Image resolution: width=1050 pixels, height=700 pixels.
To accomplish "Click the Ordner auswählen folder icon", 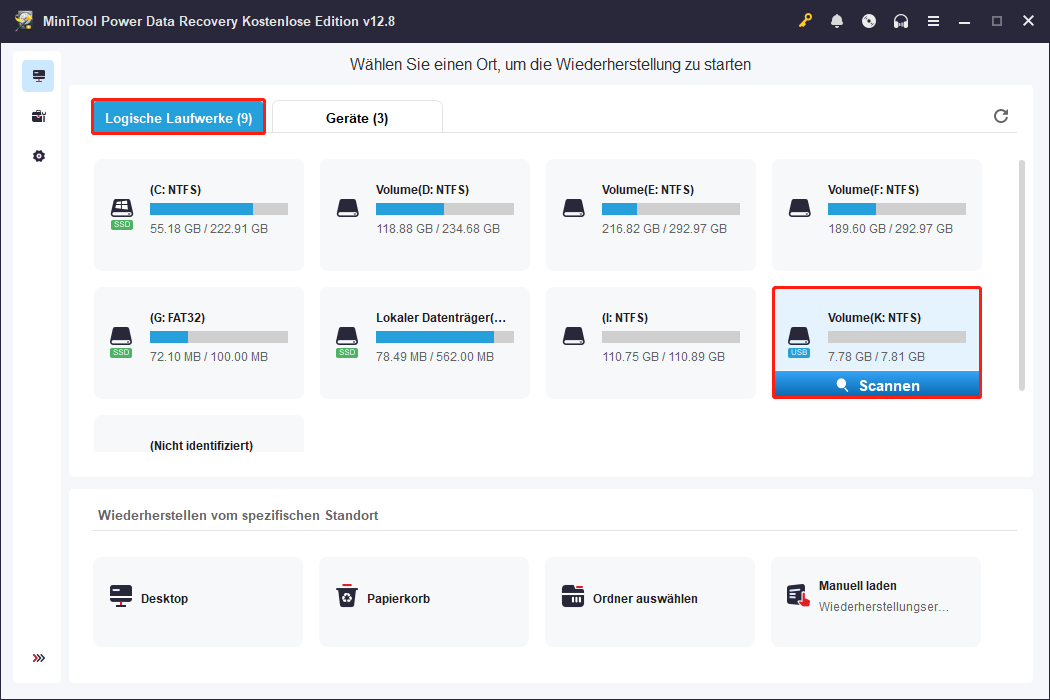I will click(573, 596).
